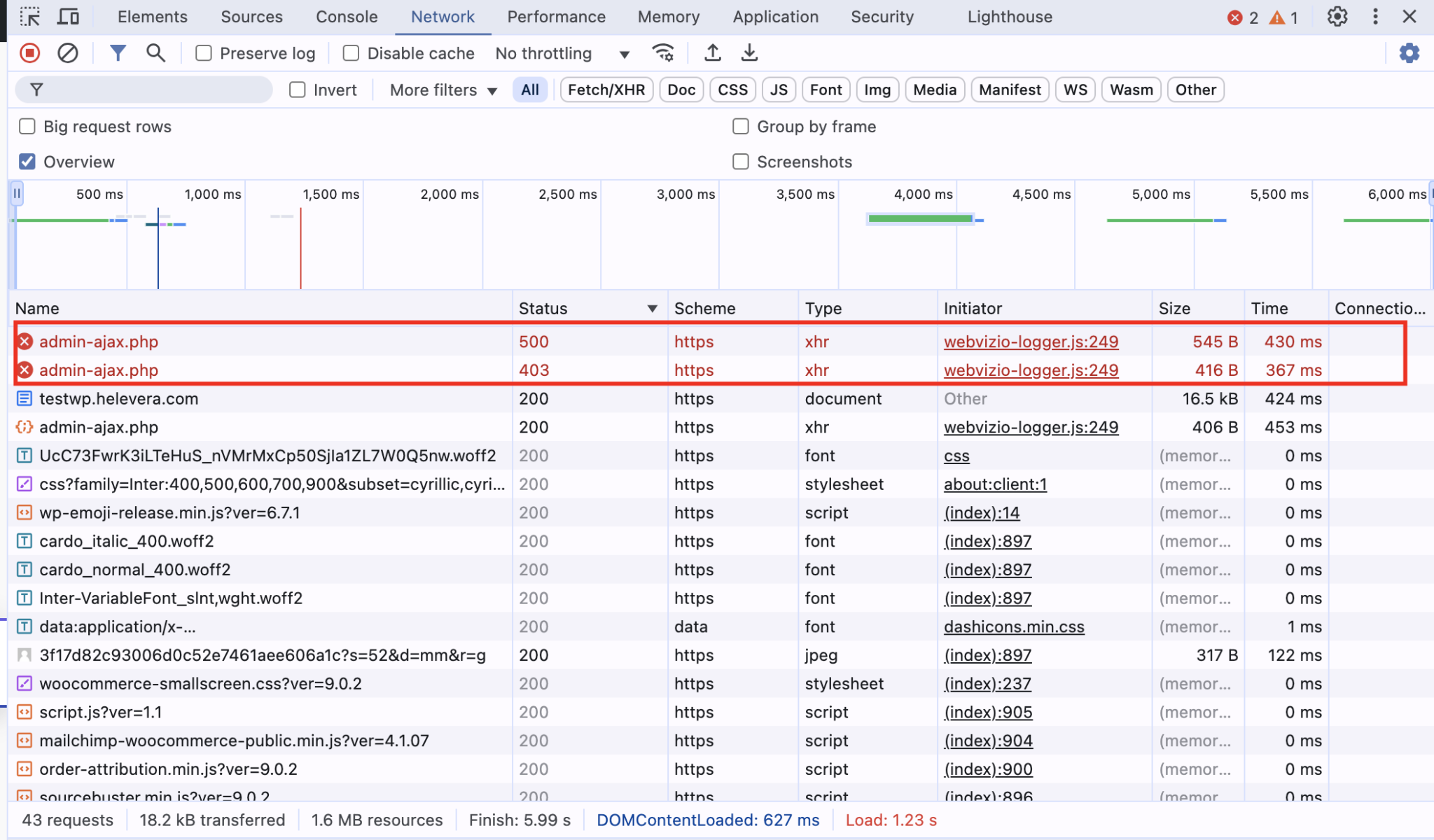Toggle the device emulation icon
This screenshot has width=1434, height=840.
point(68,16)
